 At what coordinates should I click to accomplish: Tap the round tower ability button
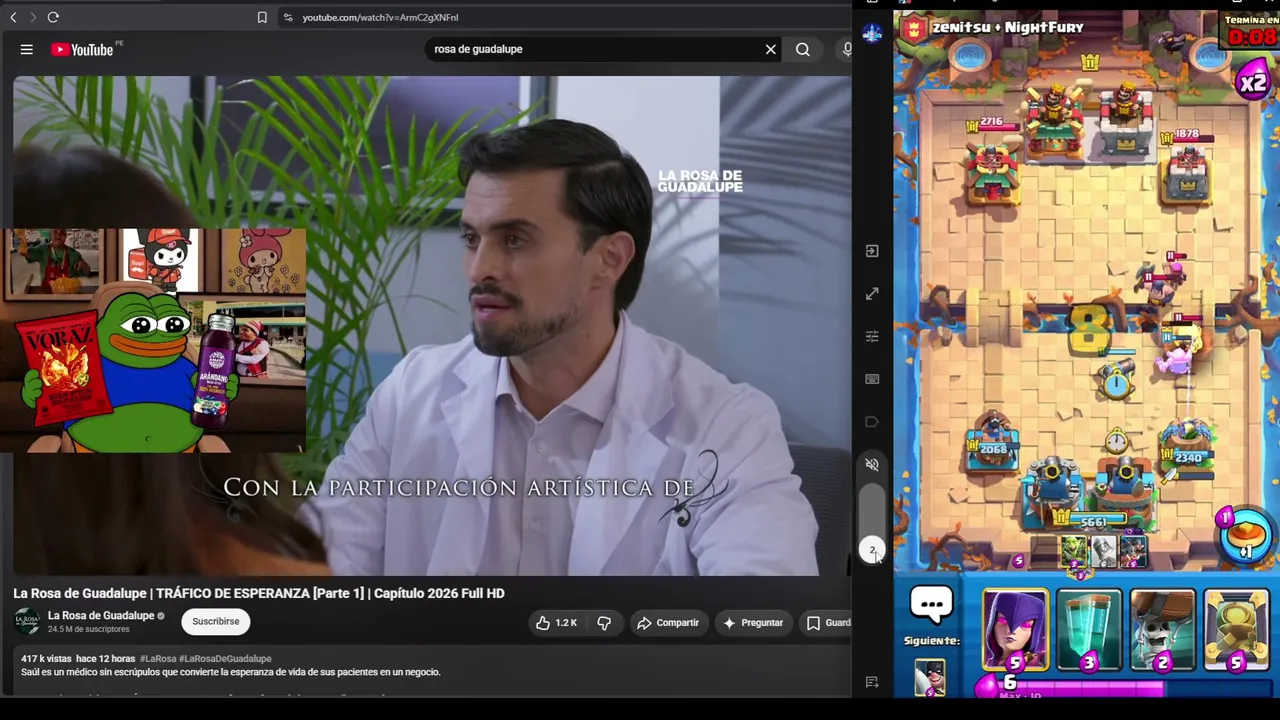click(1245, 534)
